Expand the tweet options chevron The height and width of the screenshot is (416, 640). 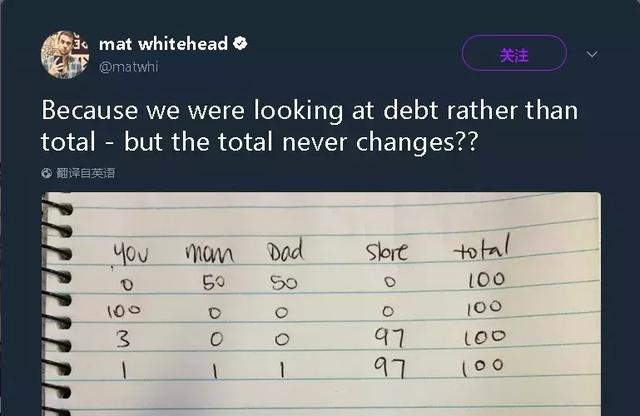click(x=592, y=53)
